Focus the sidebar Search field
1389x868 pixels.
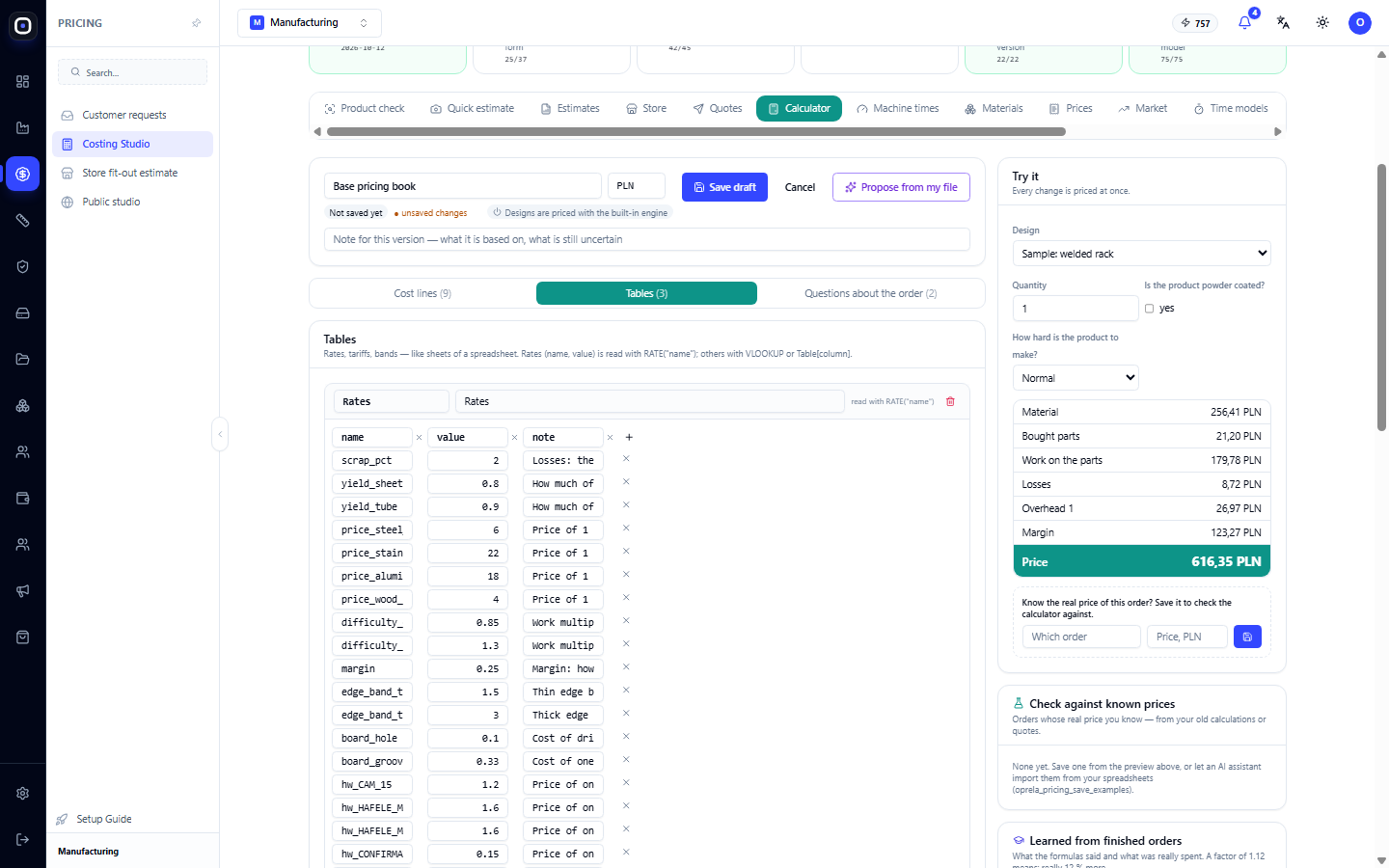pos(132,72)
